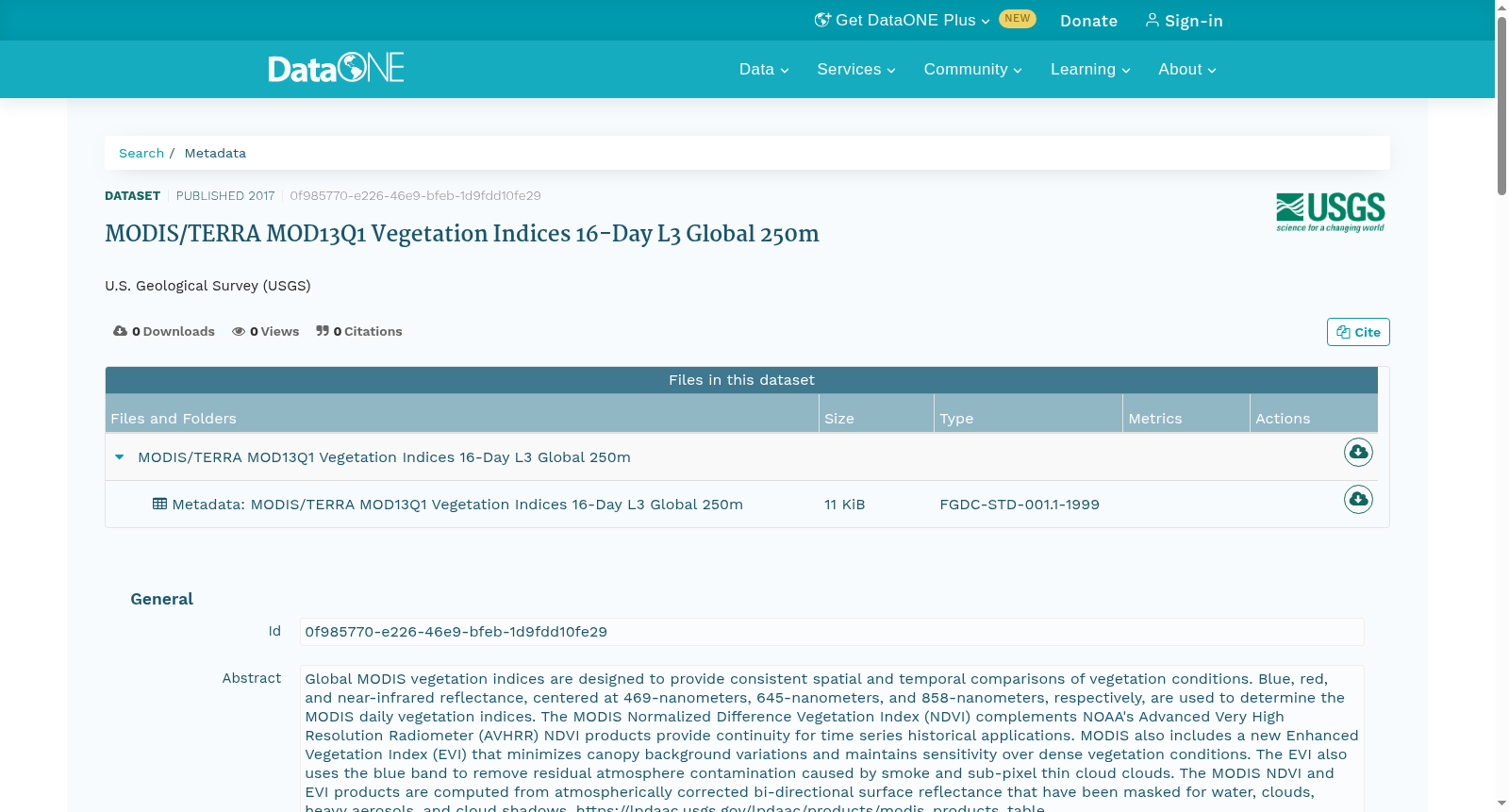Viewport: 1509px width, 812px height.
Task: Open the DataONE logo home link
Action: pos(336,68)
